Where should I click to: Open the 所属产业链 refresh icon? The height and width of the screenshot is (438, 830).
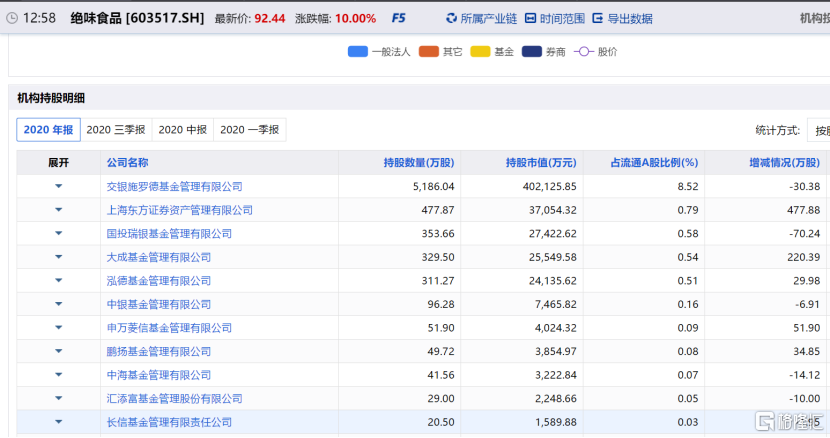pyautogui.click(x=451, y=19)
